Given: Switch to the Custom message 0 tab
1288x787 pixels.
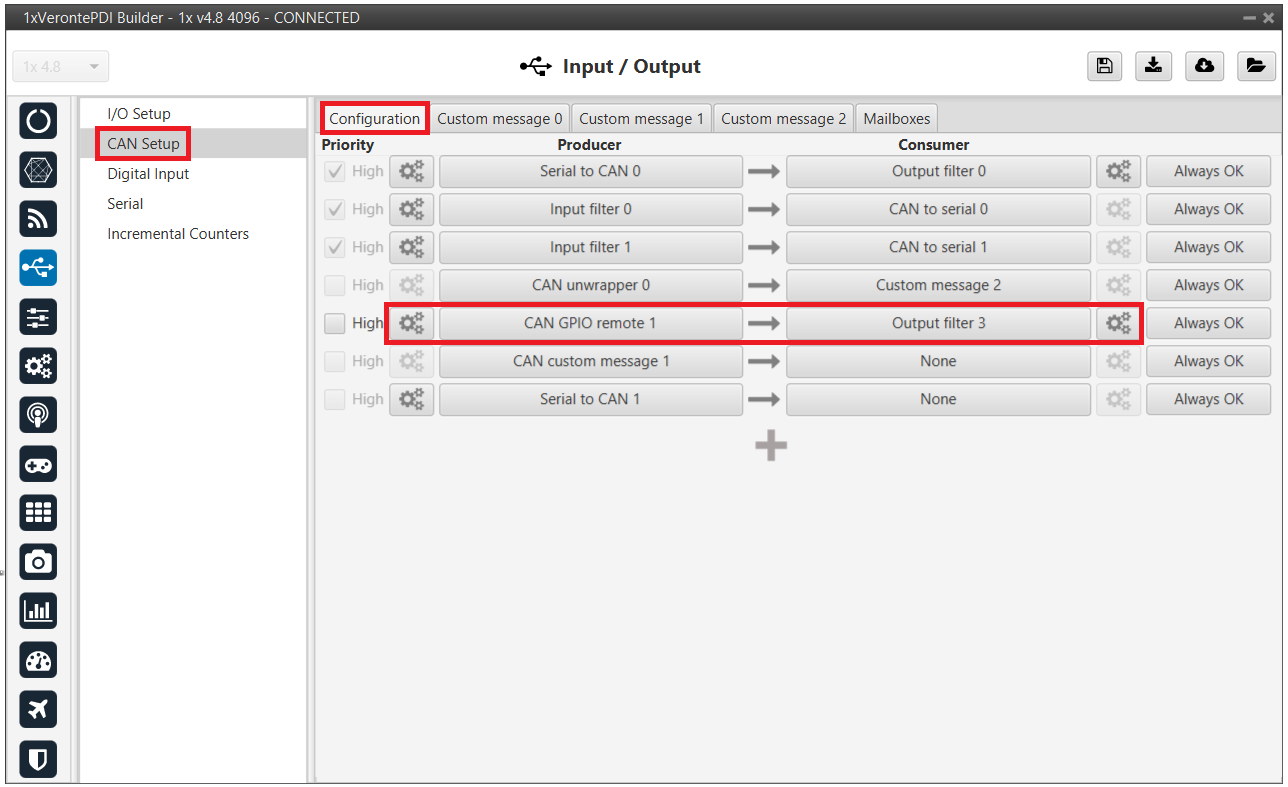Looking at the screenshot, I should [x=500, y=118].
